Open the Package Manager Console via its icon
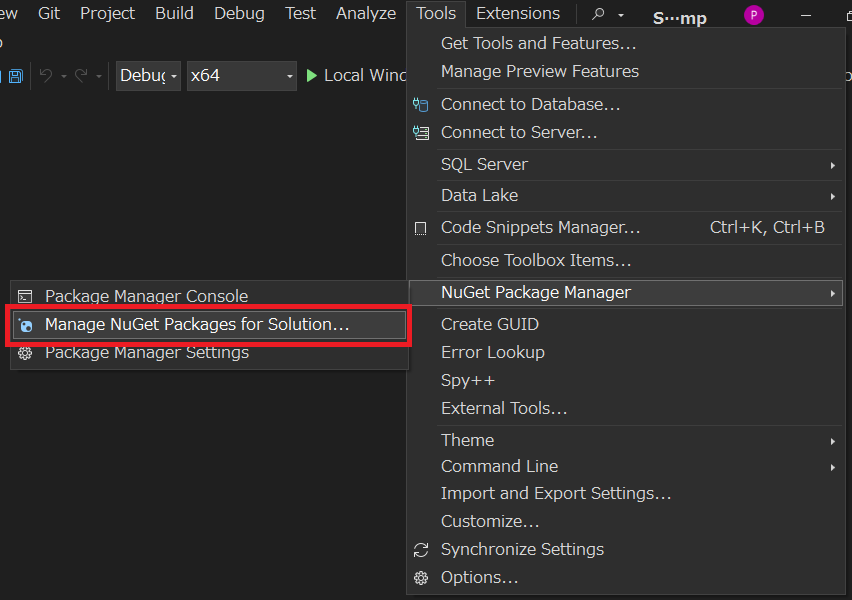The image size is (852, 600). tap(26, 296)
